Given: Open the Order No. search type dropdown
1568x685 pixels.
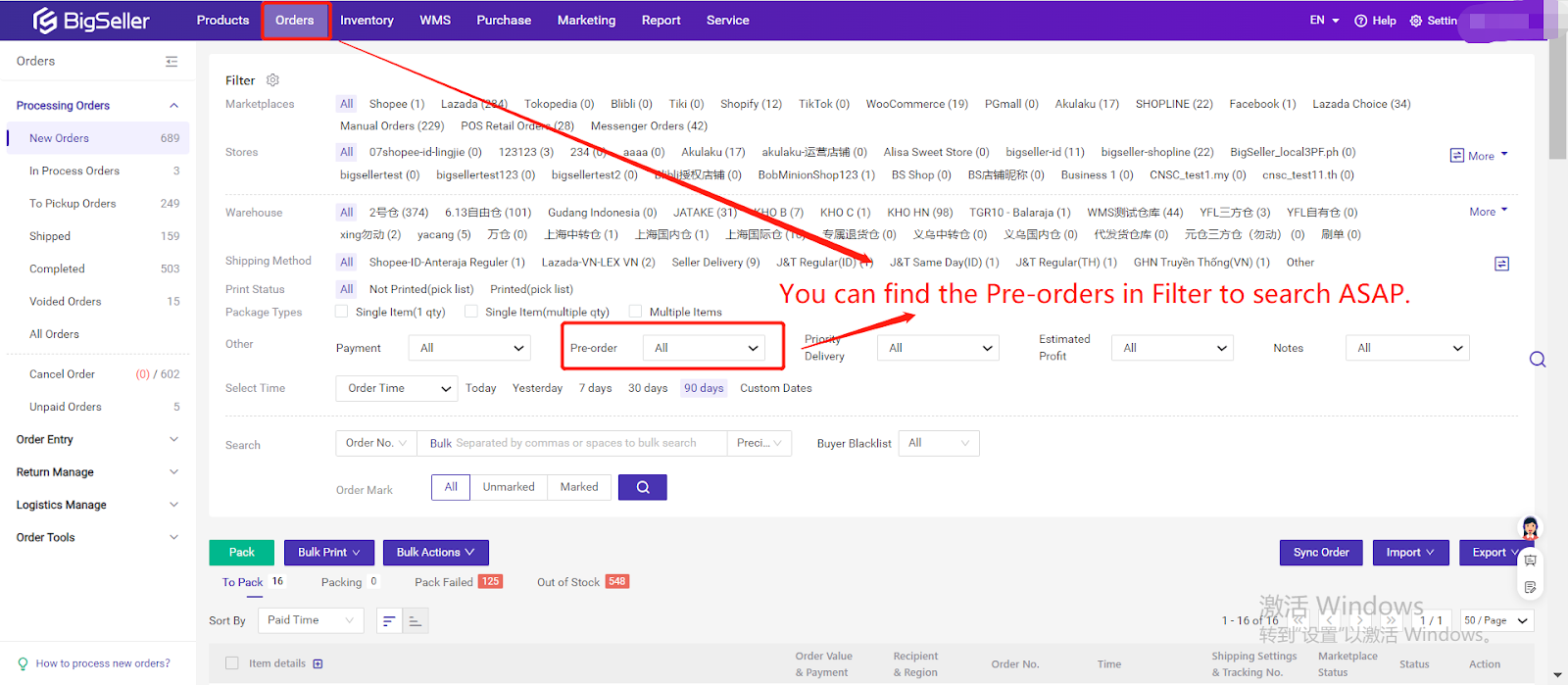Looking at the screenshot, I should [x=376, y=443].
